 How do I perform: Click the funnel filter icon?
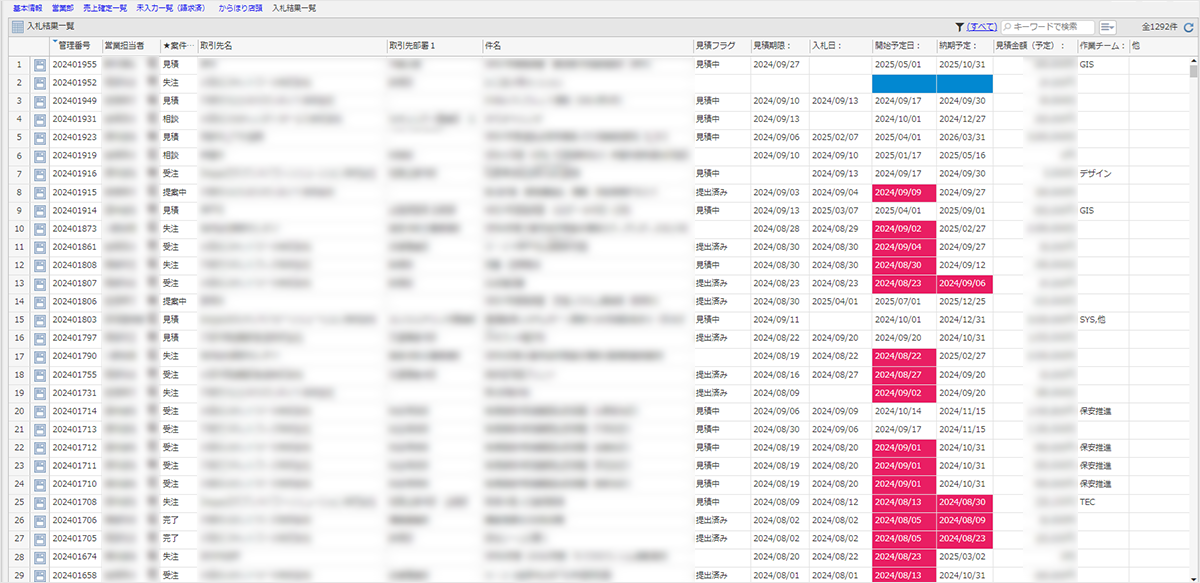(959, 27)
